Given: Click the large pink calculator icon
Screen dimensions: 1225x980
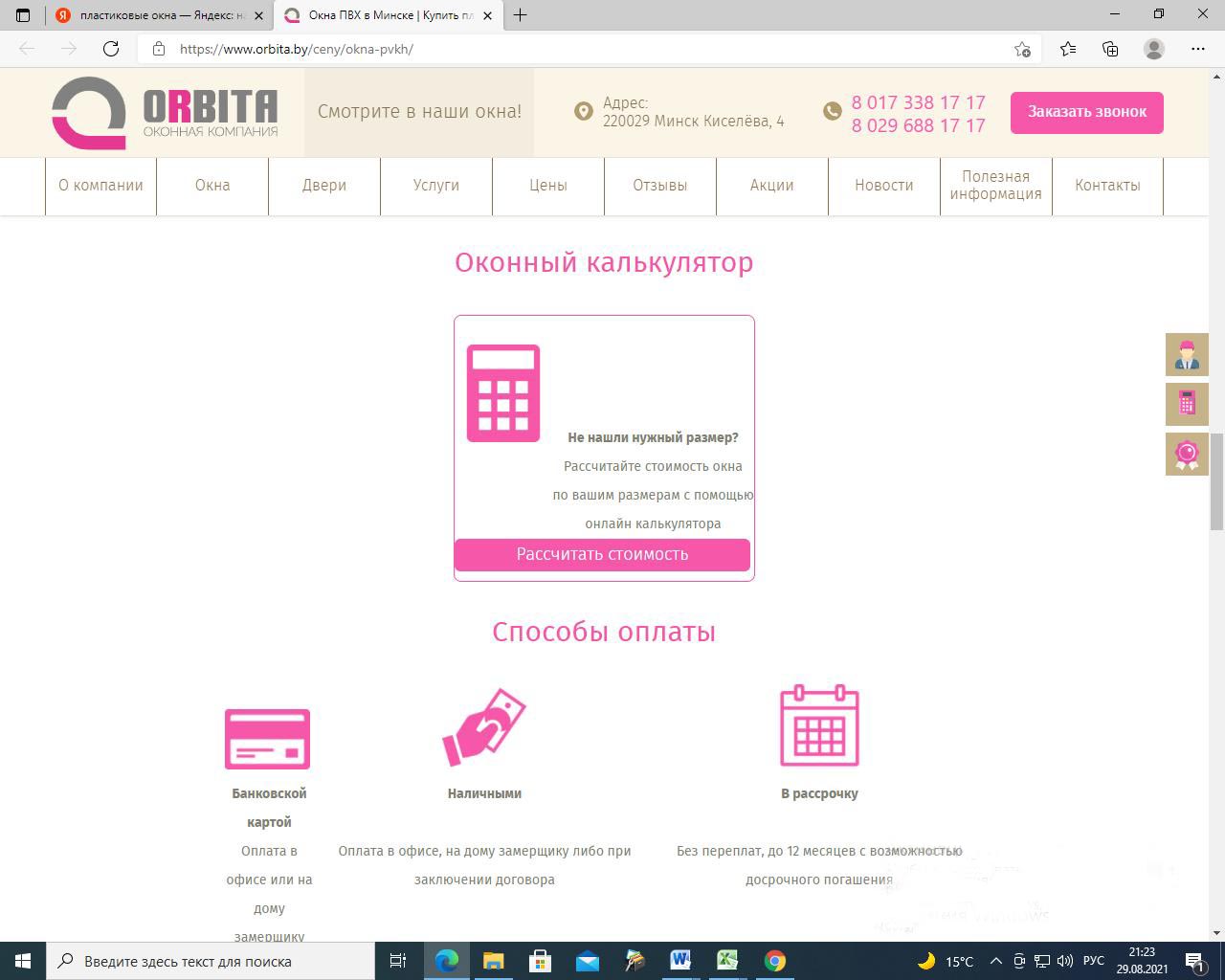Looking at the screenshot, I should [x=503, y=393].
